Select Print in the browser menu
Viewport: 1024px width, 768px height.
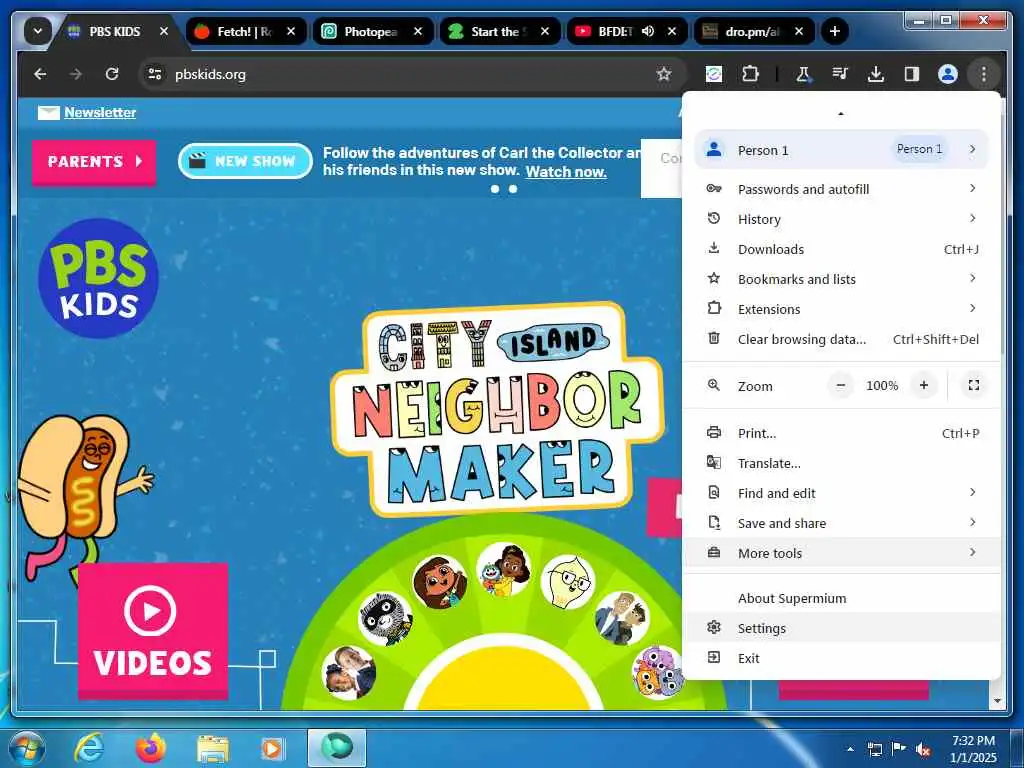[x=841, y=434]
